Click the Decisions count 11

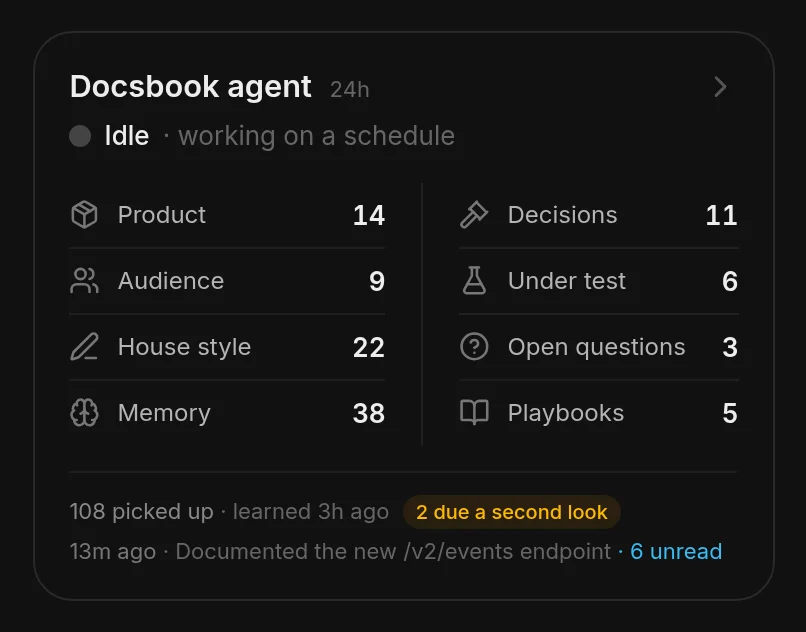722,215
